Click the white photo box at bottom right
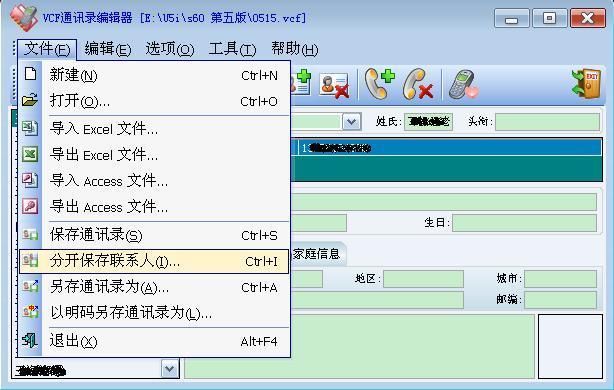The width and height of the screenshot is (614, 390). pos(570,346)
